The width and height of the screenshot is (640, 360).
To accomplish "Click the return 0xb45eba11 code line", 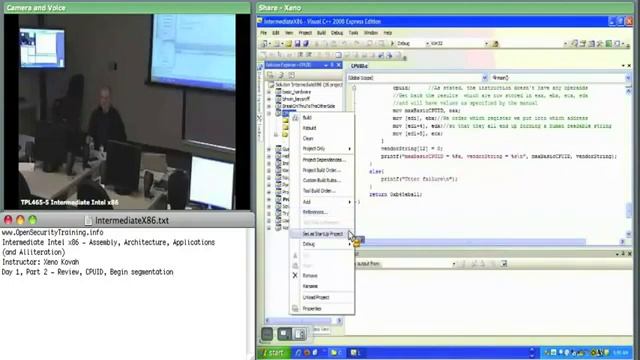I will (x=395, y=194).
